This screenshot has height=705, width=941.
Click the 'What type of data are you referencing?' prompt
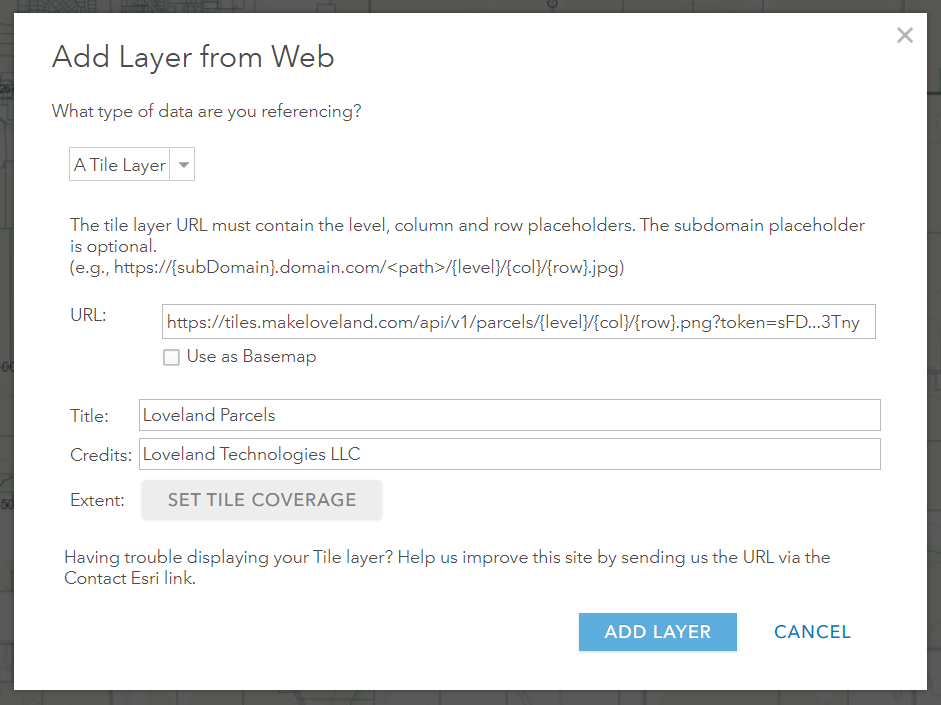206,111
